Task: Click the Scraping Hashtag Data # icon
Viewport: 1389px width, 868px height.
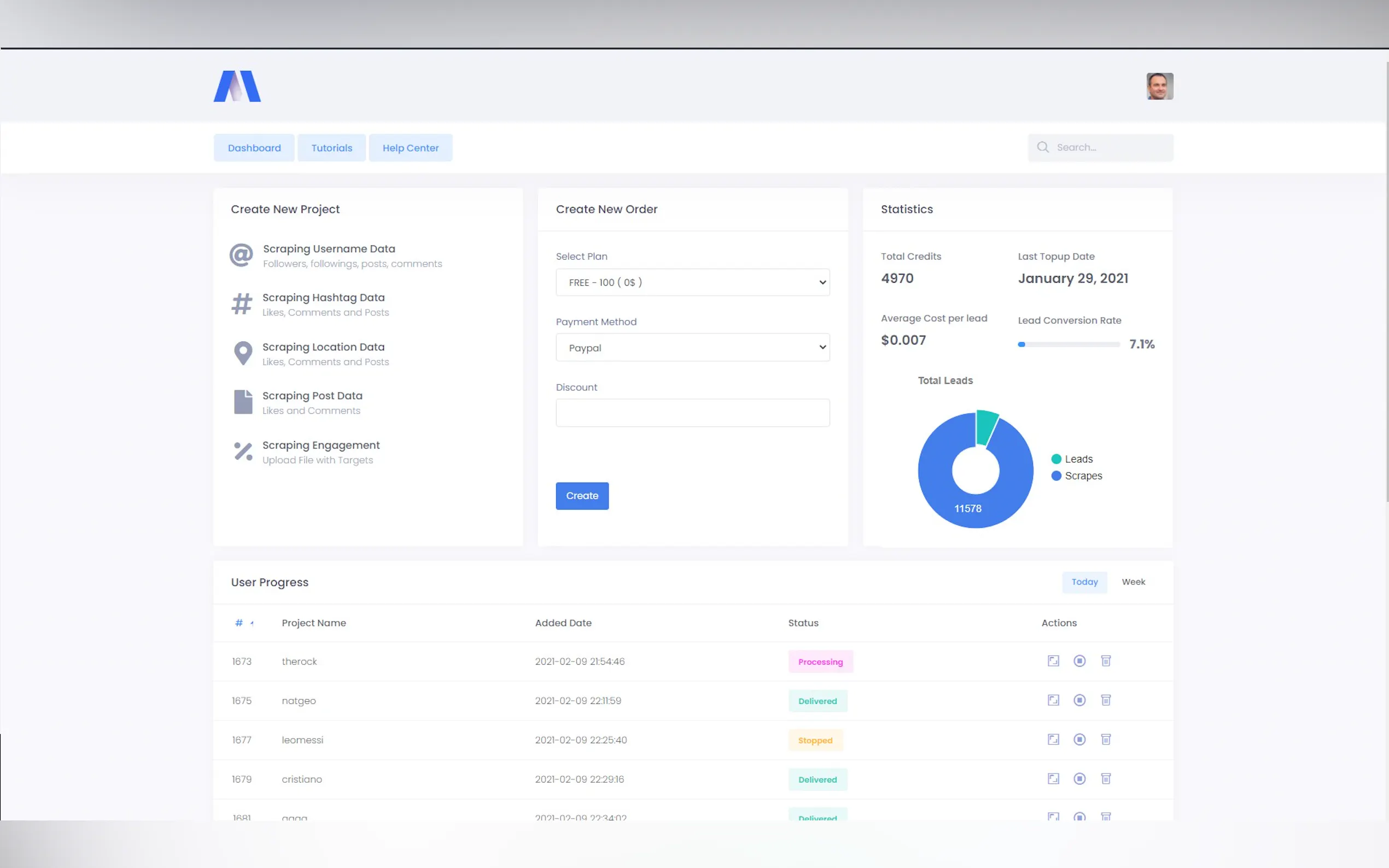Action: tap(242, 304)
